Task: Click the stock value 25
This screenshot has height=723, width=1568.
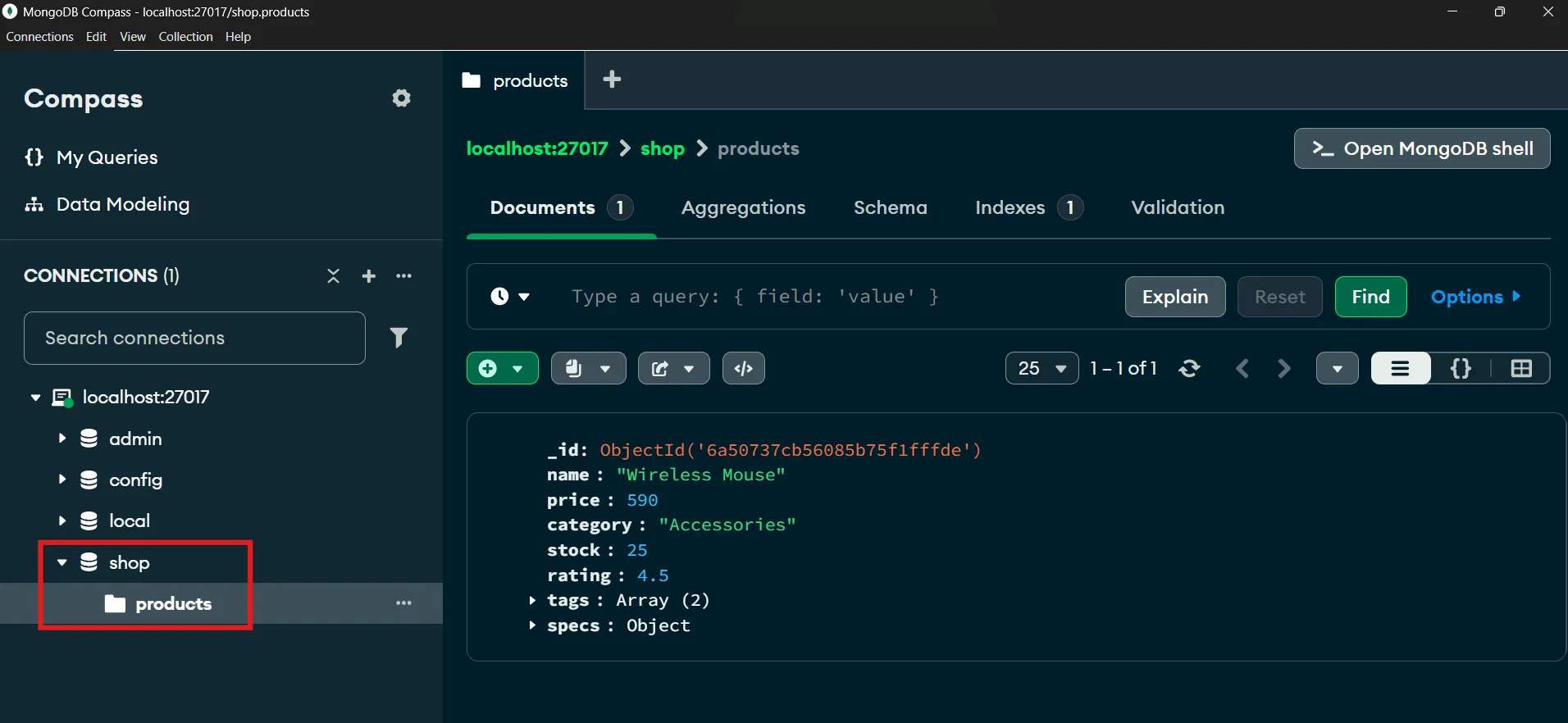Action: [637, 550]
